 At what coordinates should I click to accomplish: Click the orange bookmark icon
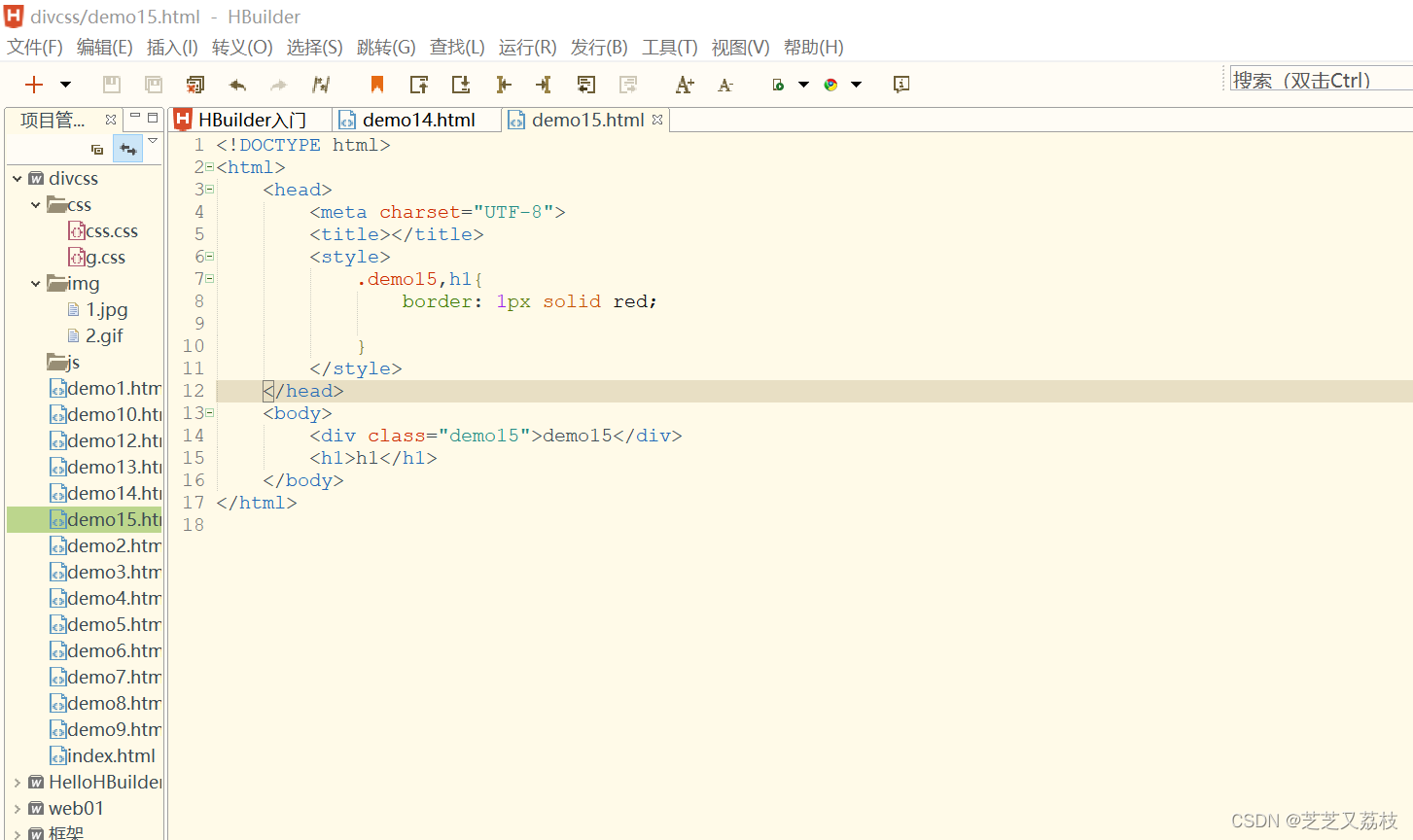377,85
